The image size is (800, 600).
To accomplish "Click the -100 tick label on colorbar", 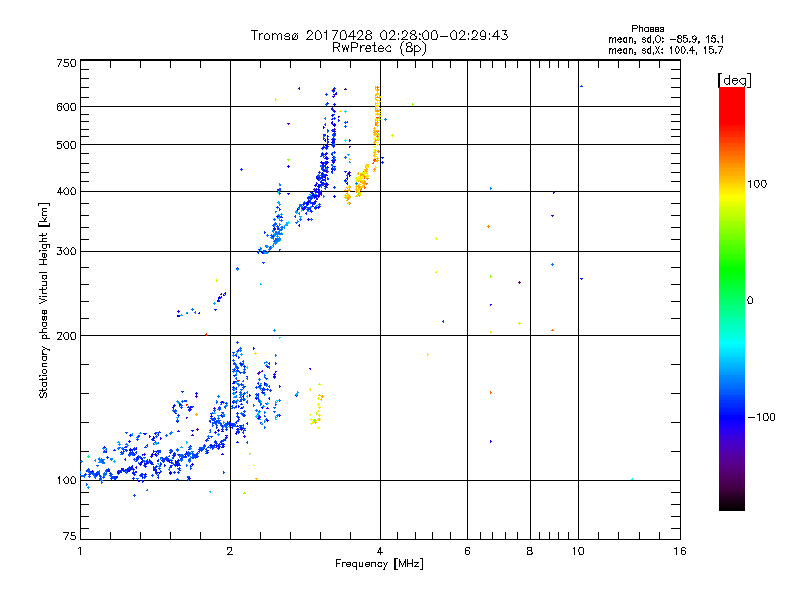I will (x=762, y=416).
